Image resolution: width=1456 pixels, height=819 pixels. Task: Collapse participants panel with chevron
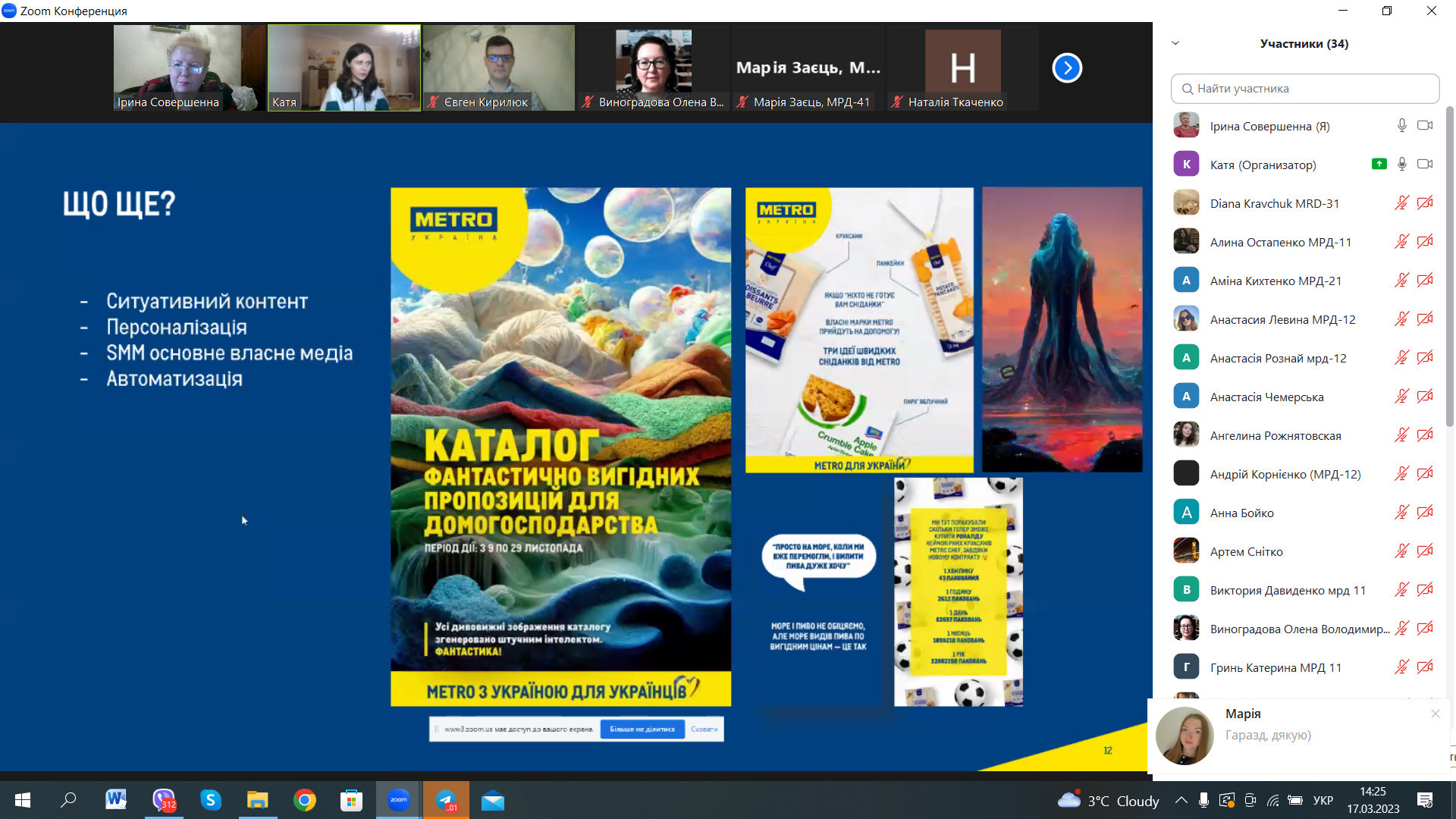pos(1175,43)
